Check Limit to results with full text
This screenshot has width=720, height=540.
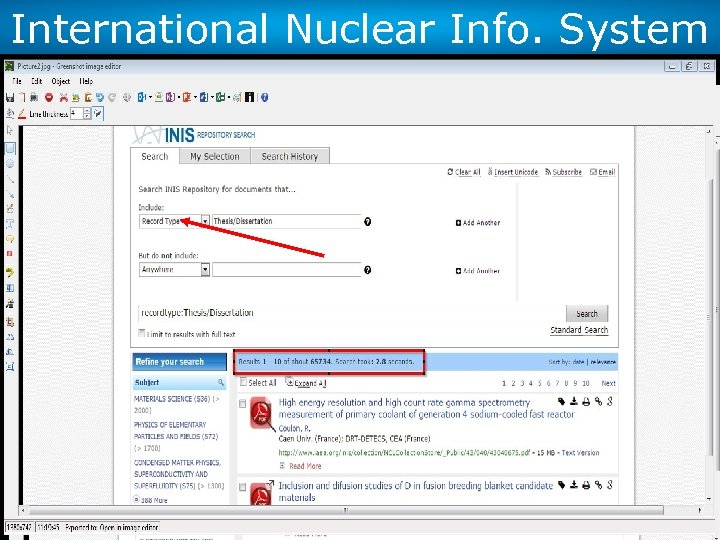pos(141,333)
